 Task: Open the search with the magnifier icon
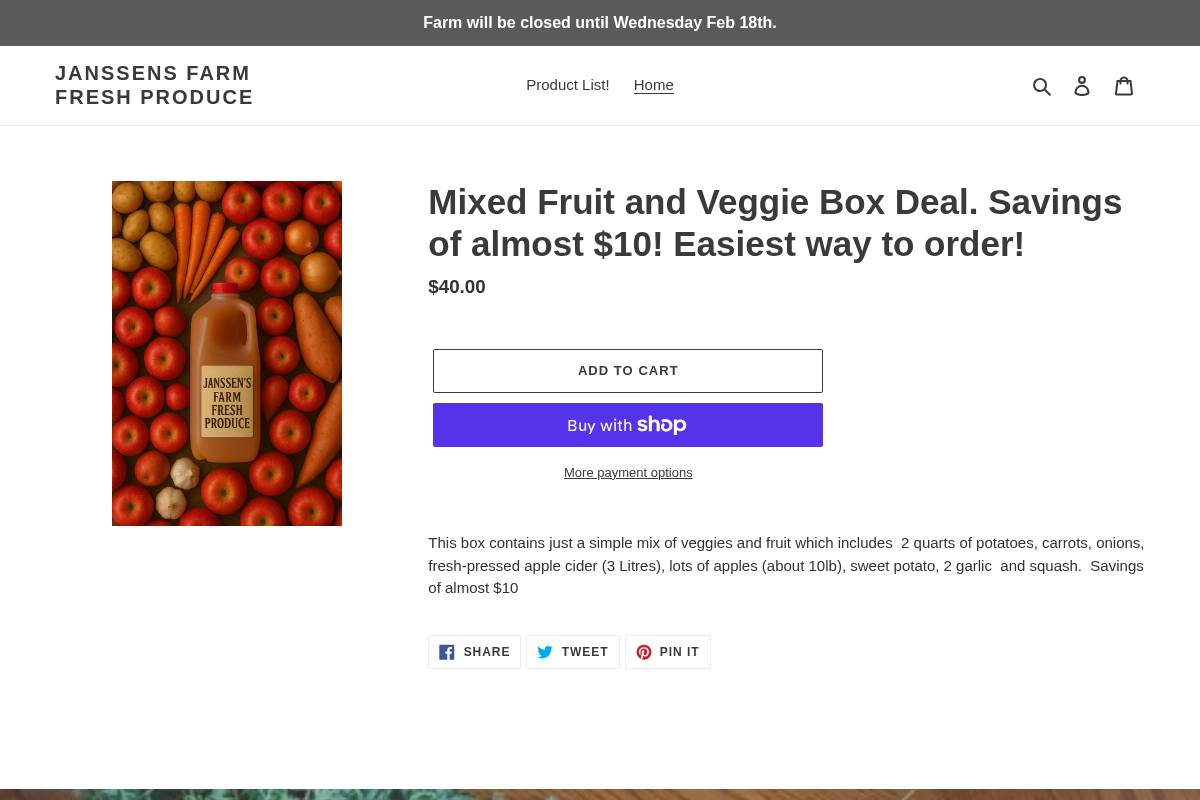click(1042, 85)
